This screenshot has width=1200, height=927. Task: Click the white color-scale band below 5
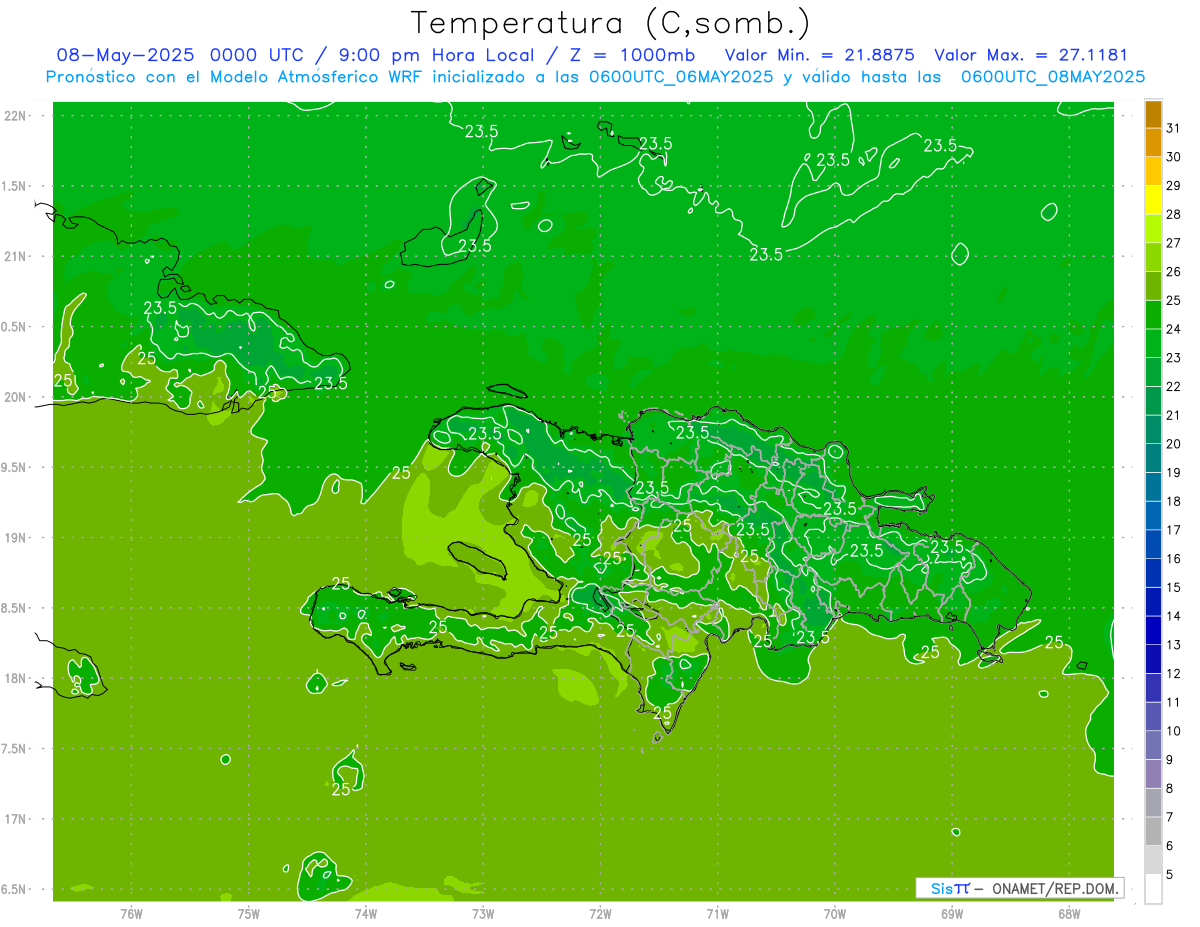1153,889
